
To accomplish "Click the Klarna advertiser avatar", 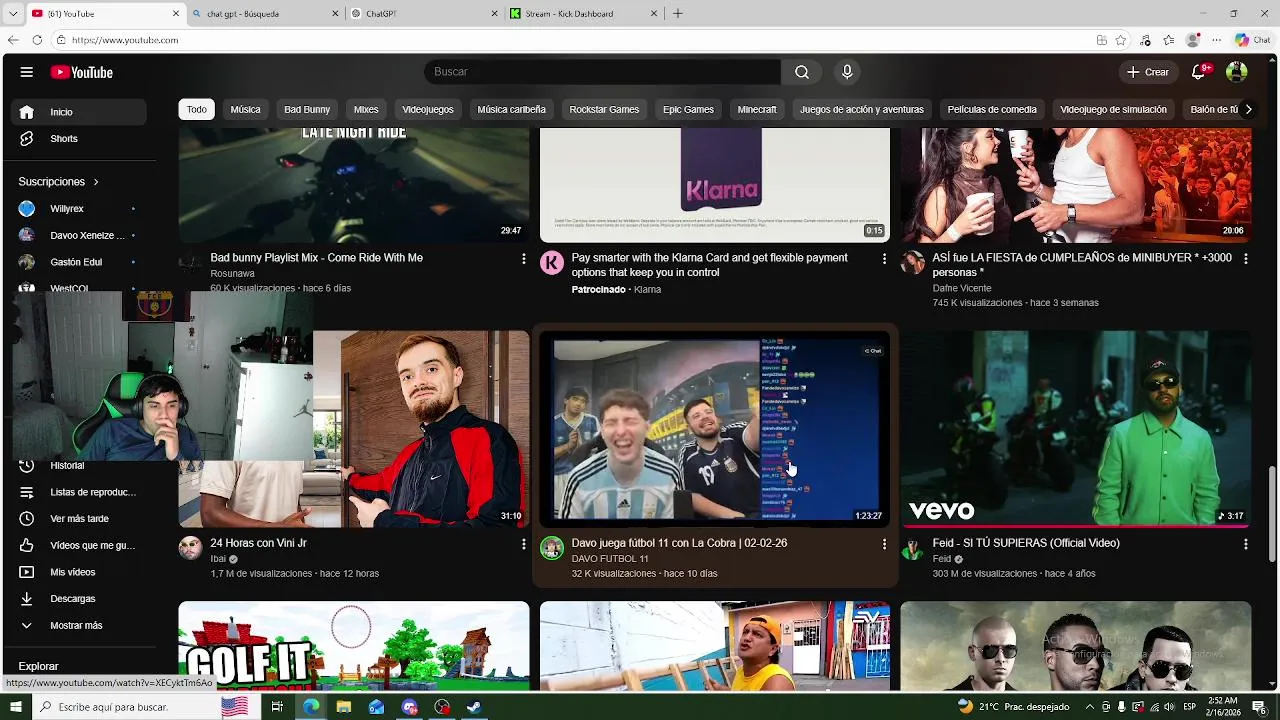I will pyautogui.click(x=552, y=262).
